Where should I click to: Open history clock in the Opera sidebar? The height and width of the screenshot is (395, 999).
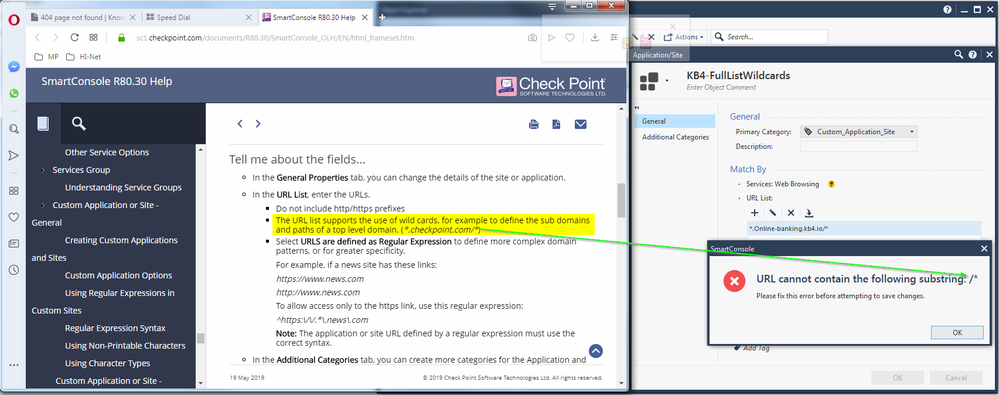[x=13, y=269]
